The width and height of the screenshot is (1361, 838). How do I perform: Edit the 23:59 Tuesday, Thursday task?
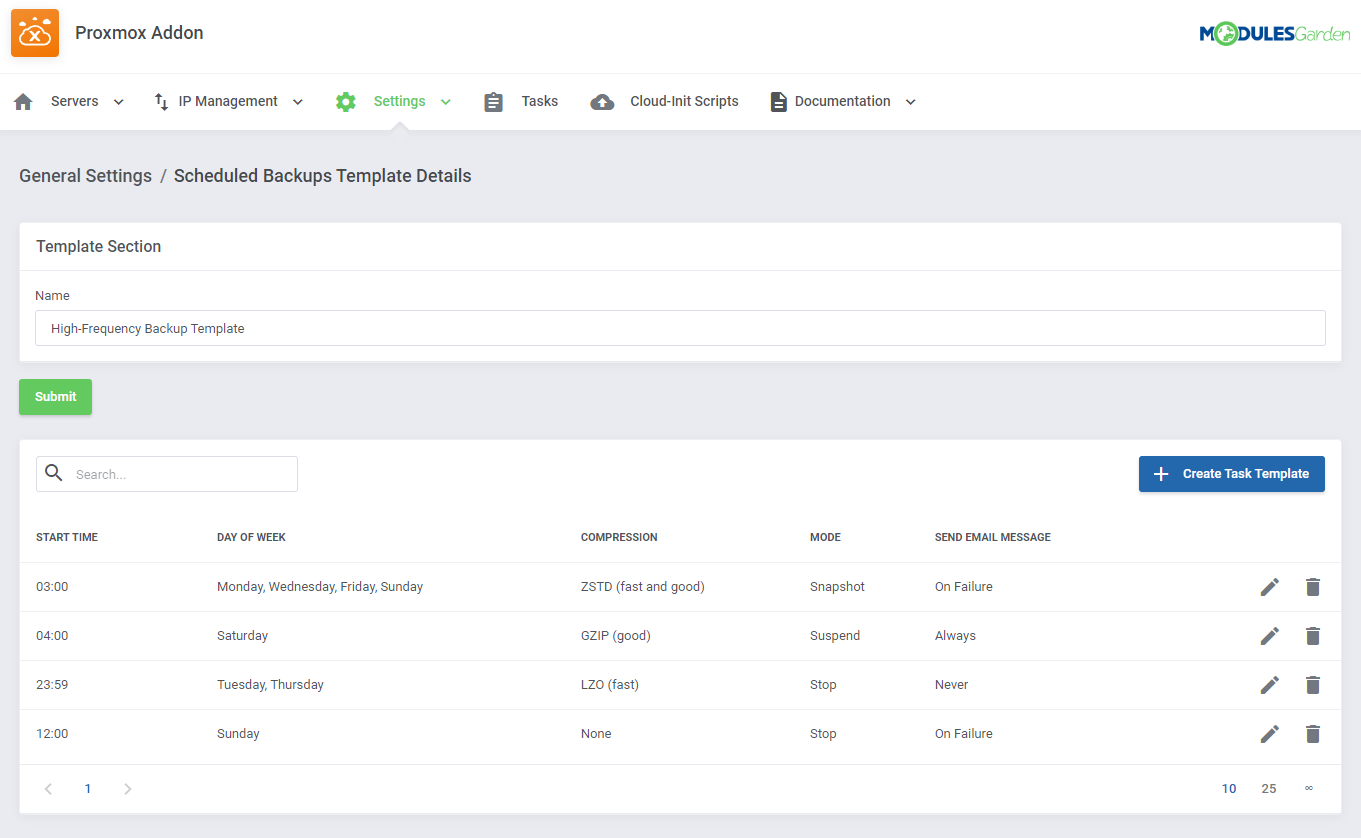point(1270,685)
